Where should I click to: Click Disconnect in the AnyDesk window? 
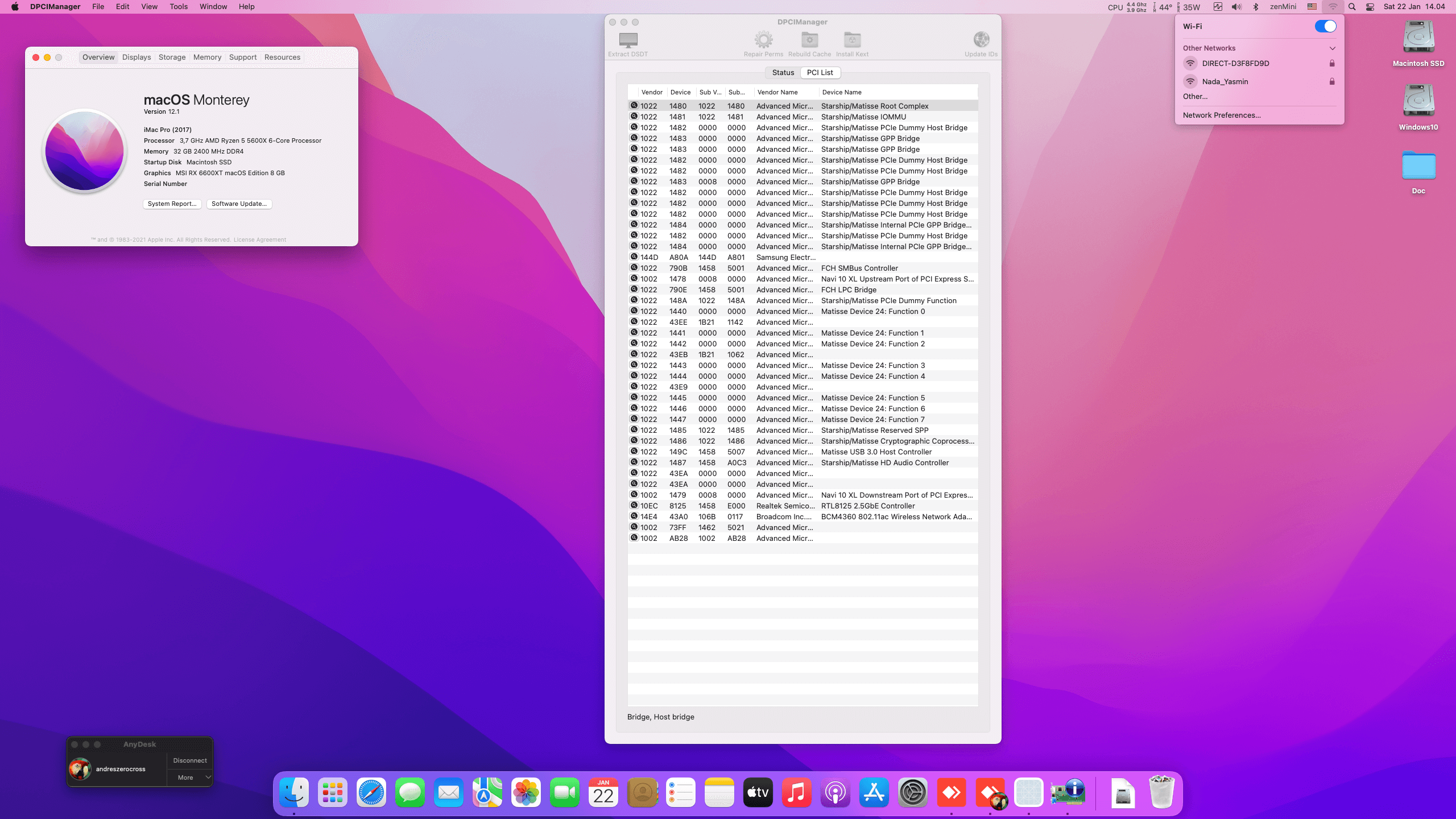point(190,760)
